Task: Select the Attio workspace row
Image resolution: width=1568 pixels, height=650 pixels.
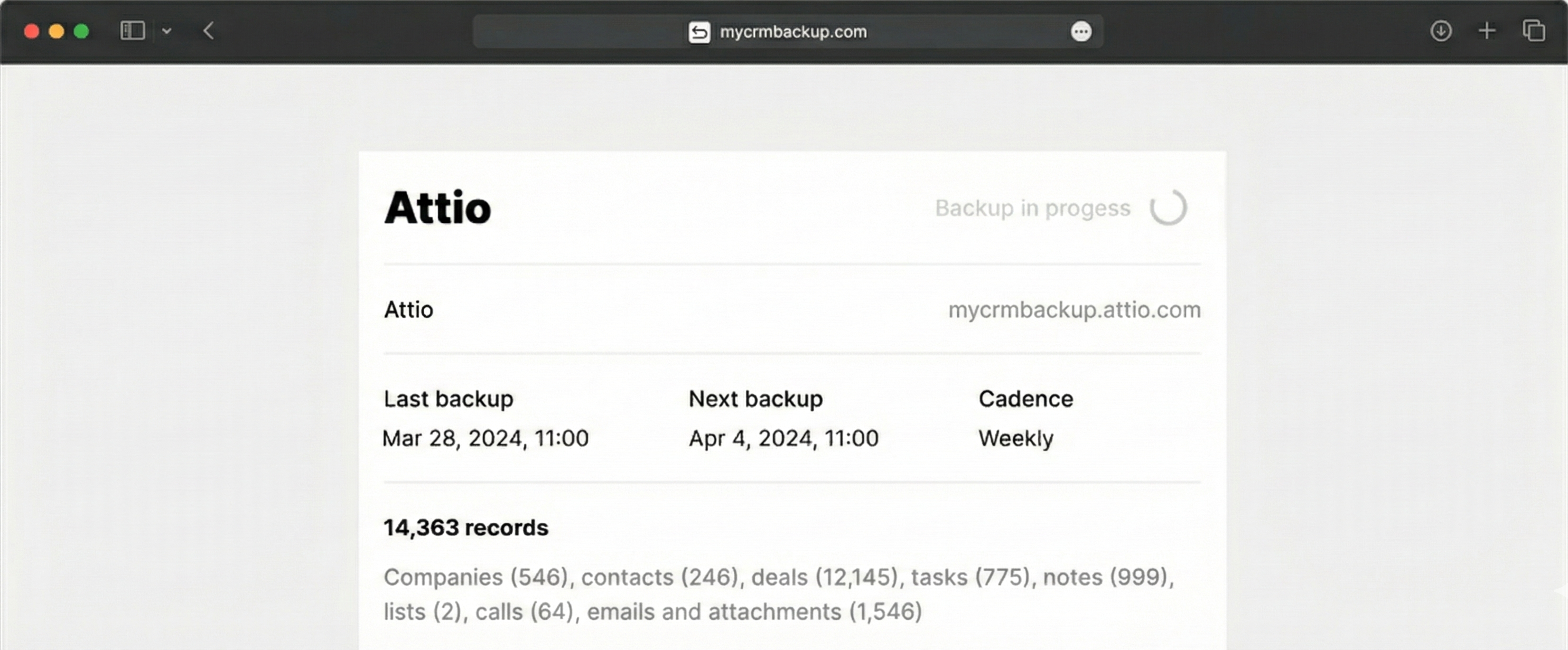Action: [x=408, y=309]
